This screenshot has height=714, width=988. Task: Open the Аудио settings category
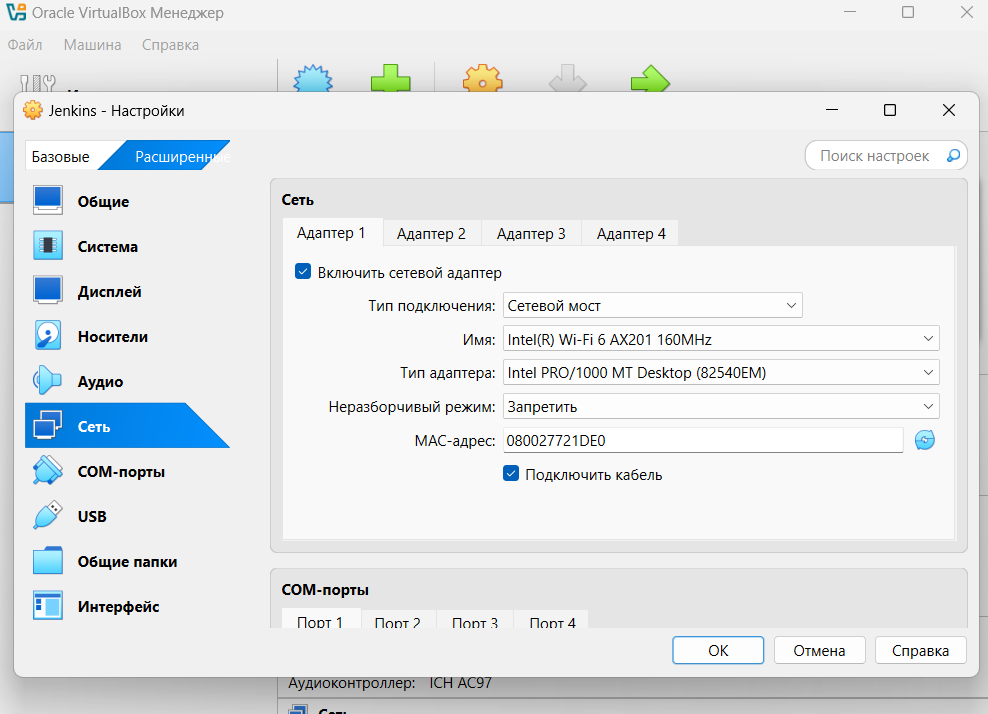(127, 381)
